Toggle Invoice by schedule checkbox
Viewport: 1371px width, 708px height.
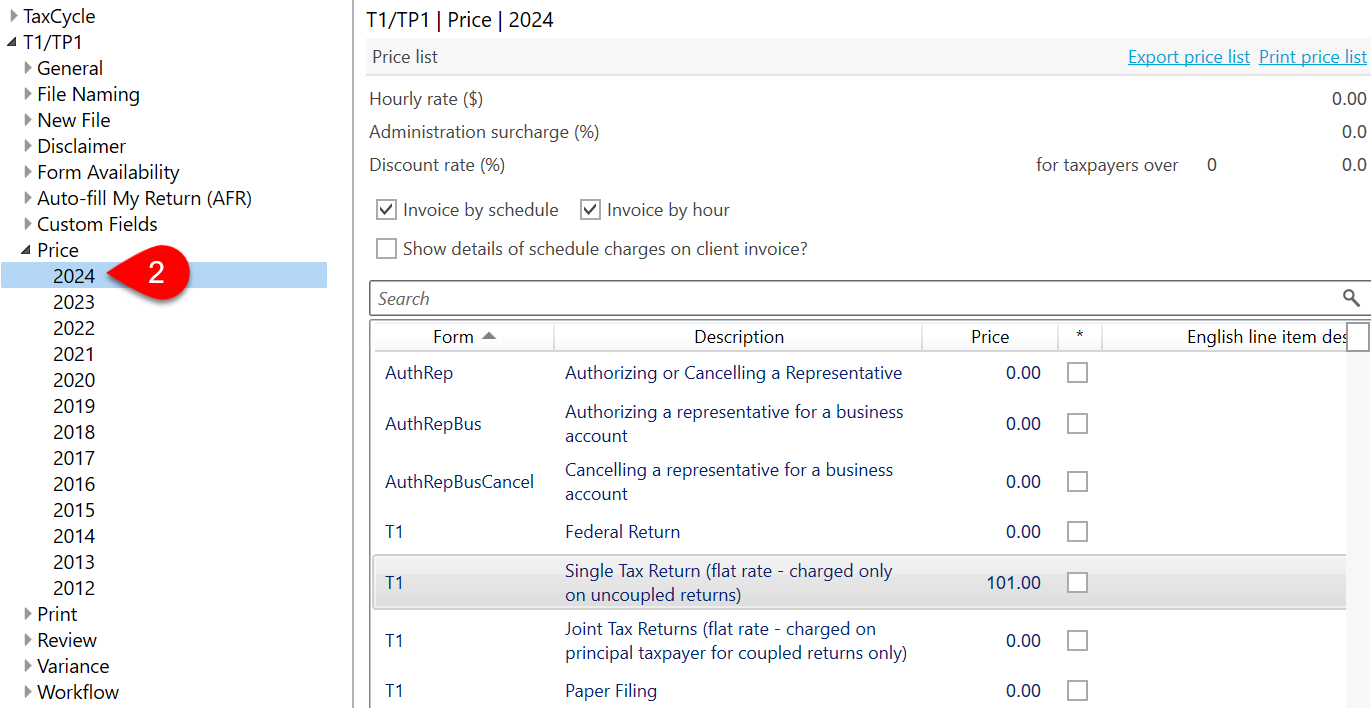pyautogui.click(x=386, y=210)
